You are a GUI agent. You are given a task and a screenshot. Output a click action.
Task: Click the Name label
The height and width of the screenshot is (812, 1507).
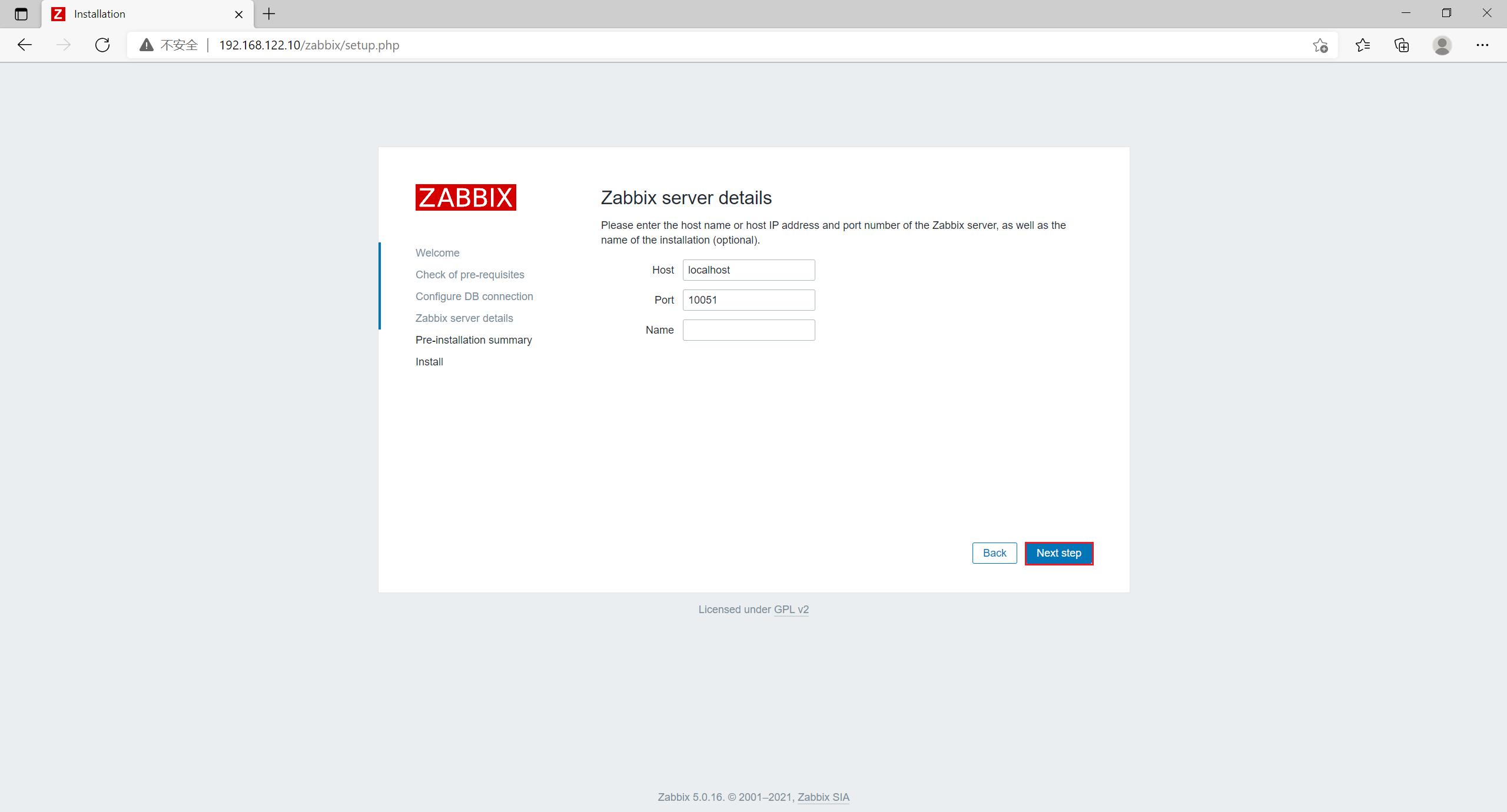point(659,330)
